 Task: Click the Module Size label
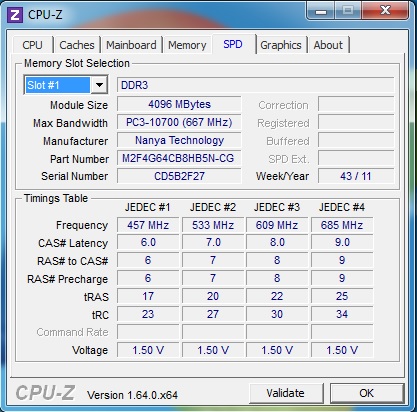click(x=79, y=105)
